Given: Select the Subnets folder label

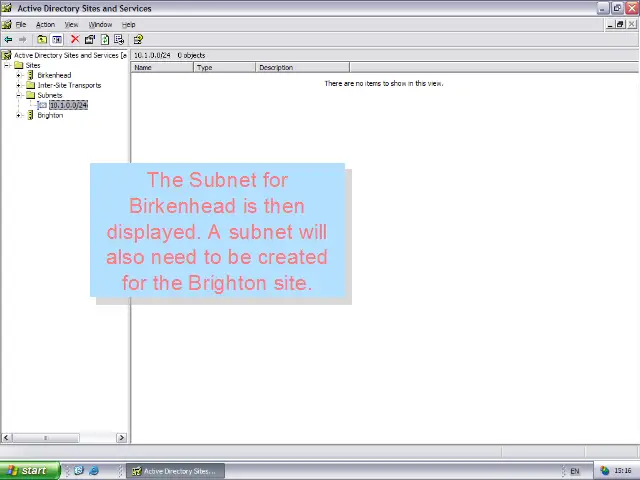Looking at the screenshot, I should pyautogui.click(x=50, y=95).
